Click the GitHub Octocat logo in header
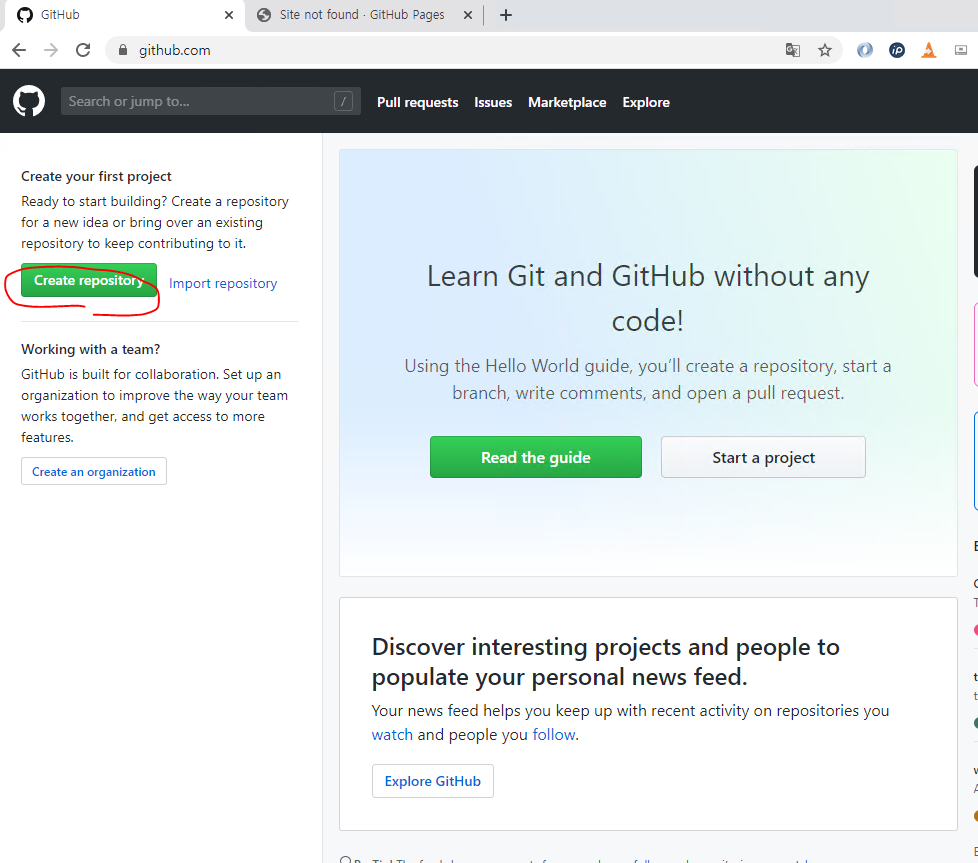The image size is (978, 863). pyautogui.click(x=29, y=101)
